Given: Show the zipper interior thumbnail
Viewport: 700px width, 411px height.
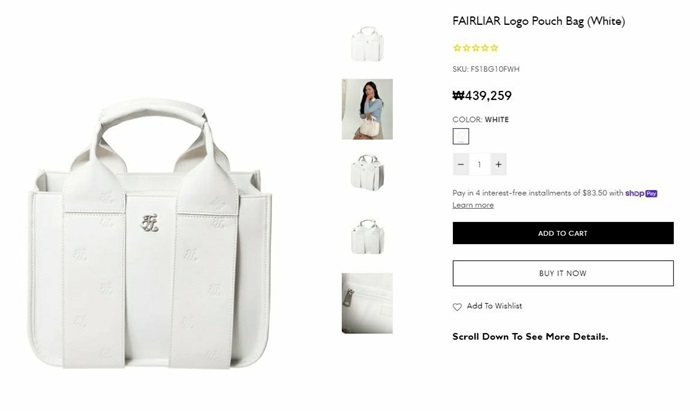Looking at the screenshot, I should tap(367, 303).
